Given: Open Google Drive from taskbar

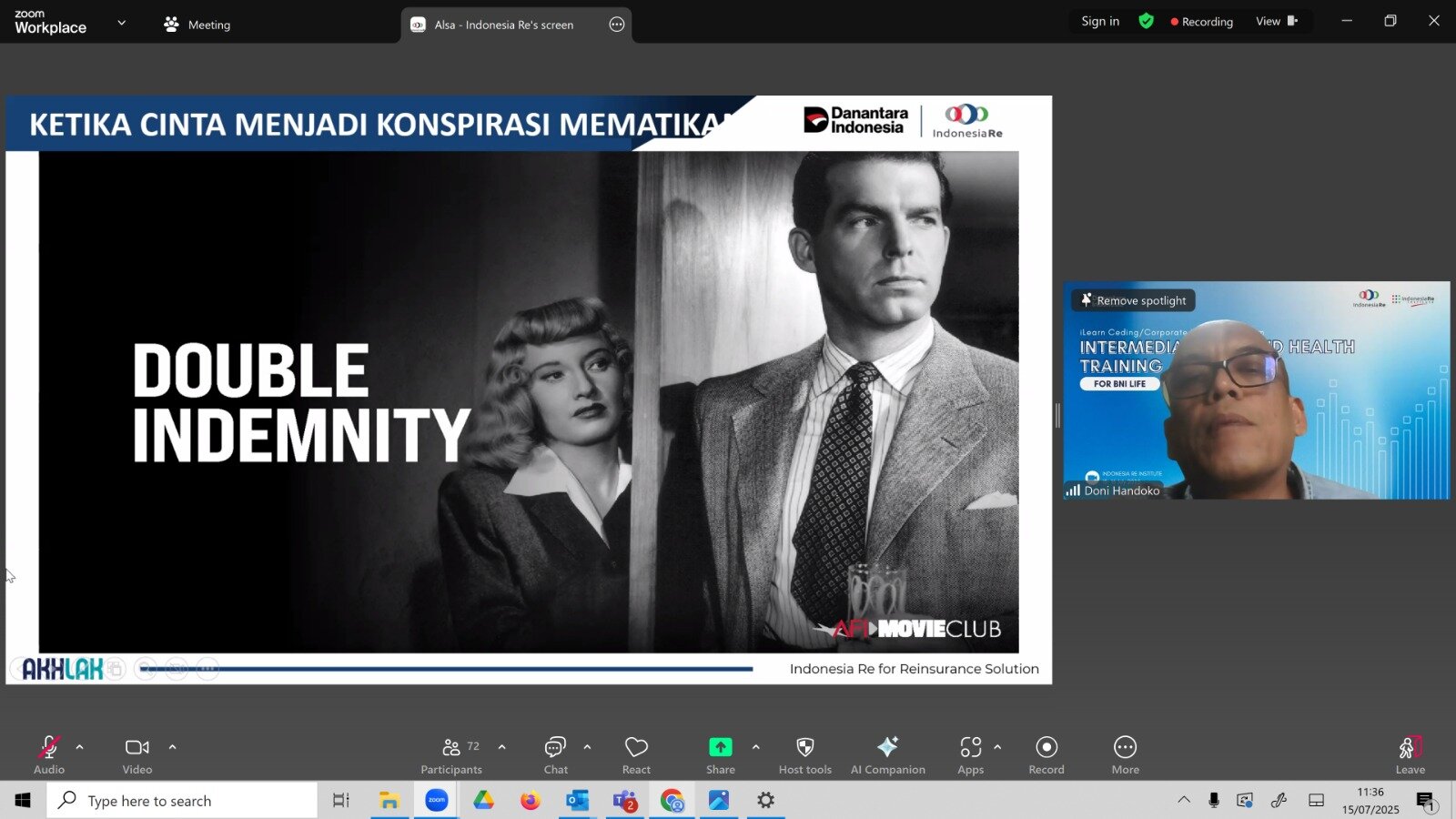Looking at the screenshot, I should (483, 800).
